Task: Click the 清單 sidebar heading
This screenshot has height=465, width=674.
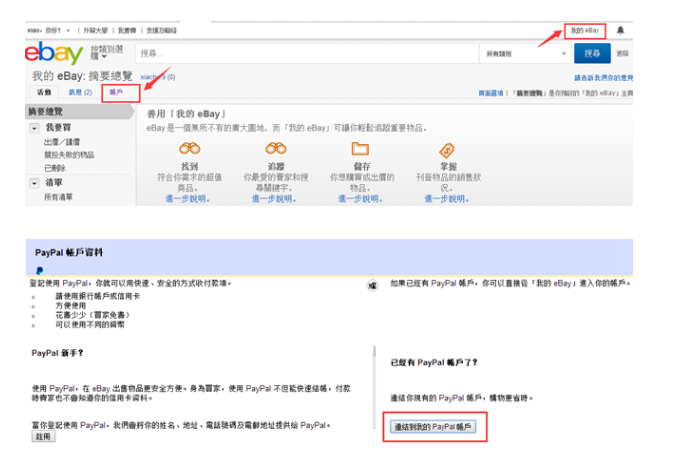Action: (54, 183)
